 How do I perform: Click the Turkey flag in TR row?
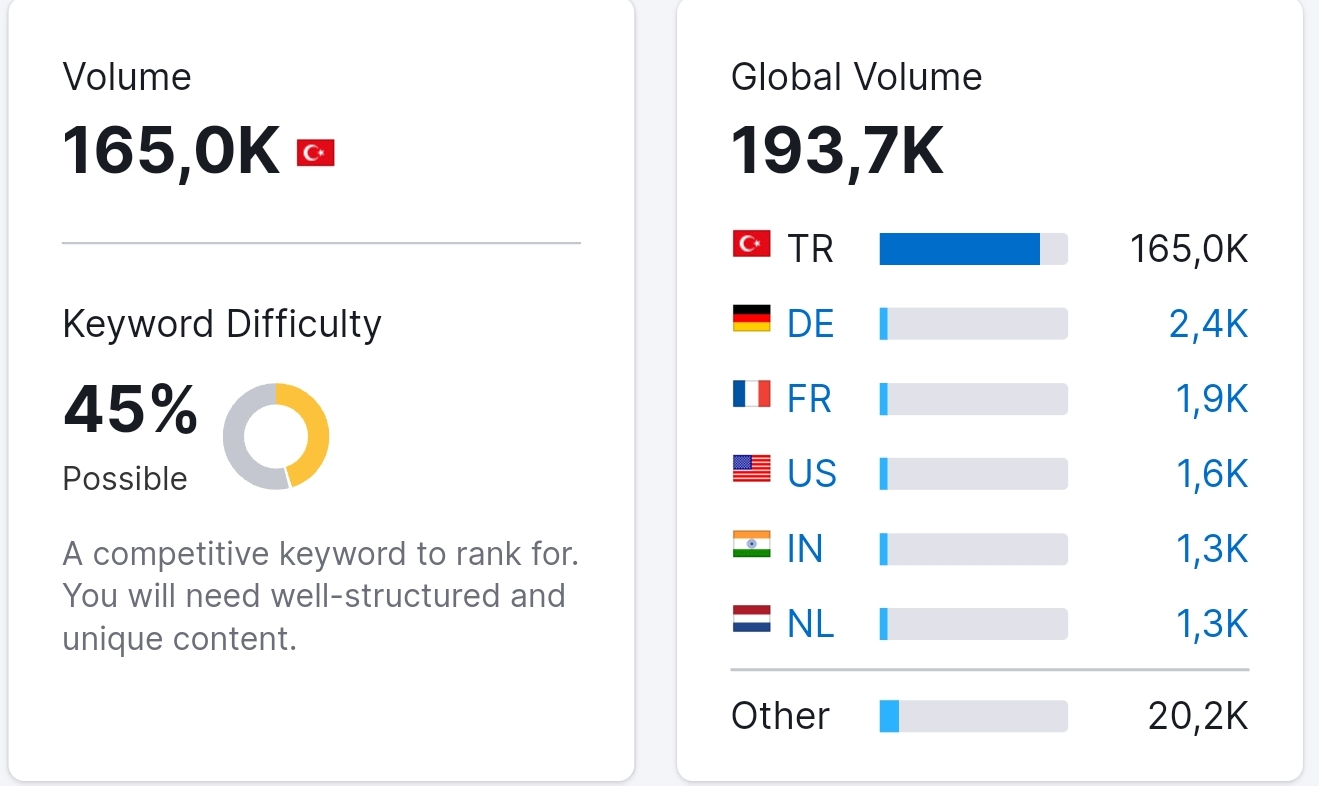(x=751, y=243)
